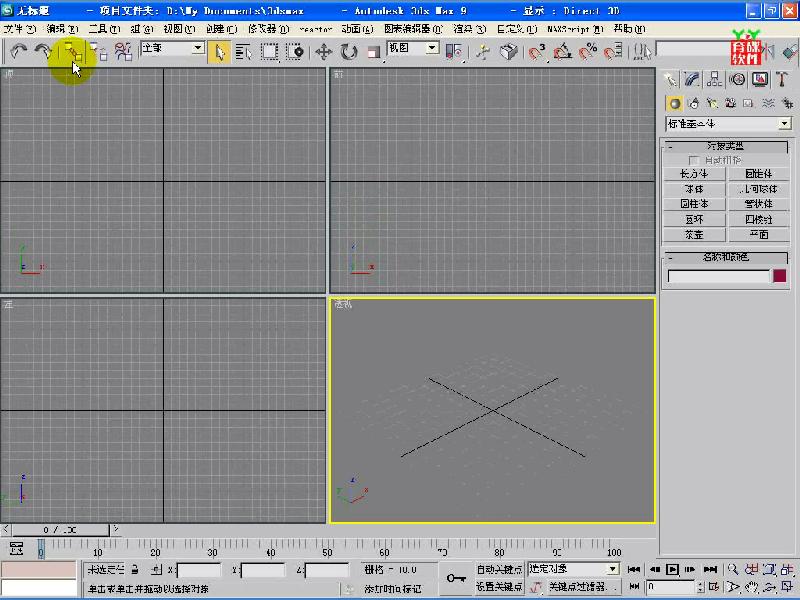Tick the AutoGrid checkbox under 对象类型
The height and width of the screenshot is (600, 800).
coord(694,160)
